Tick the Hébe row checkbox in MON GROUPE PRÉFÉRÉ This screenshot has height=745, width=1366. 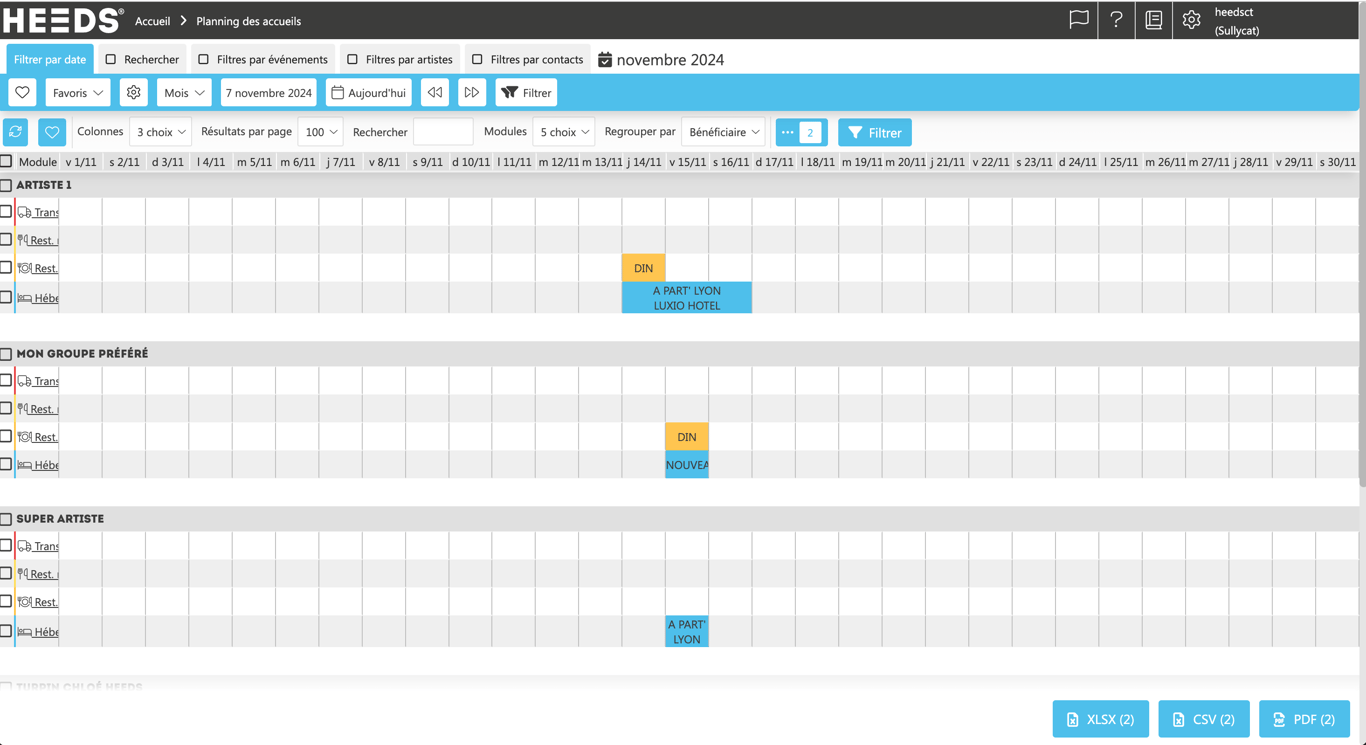click(x=6, y=464)
